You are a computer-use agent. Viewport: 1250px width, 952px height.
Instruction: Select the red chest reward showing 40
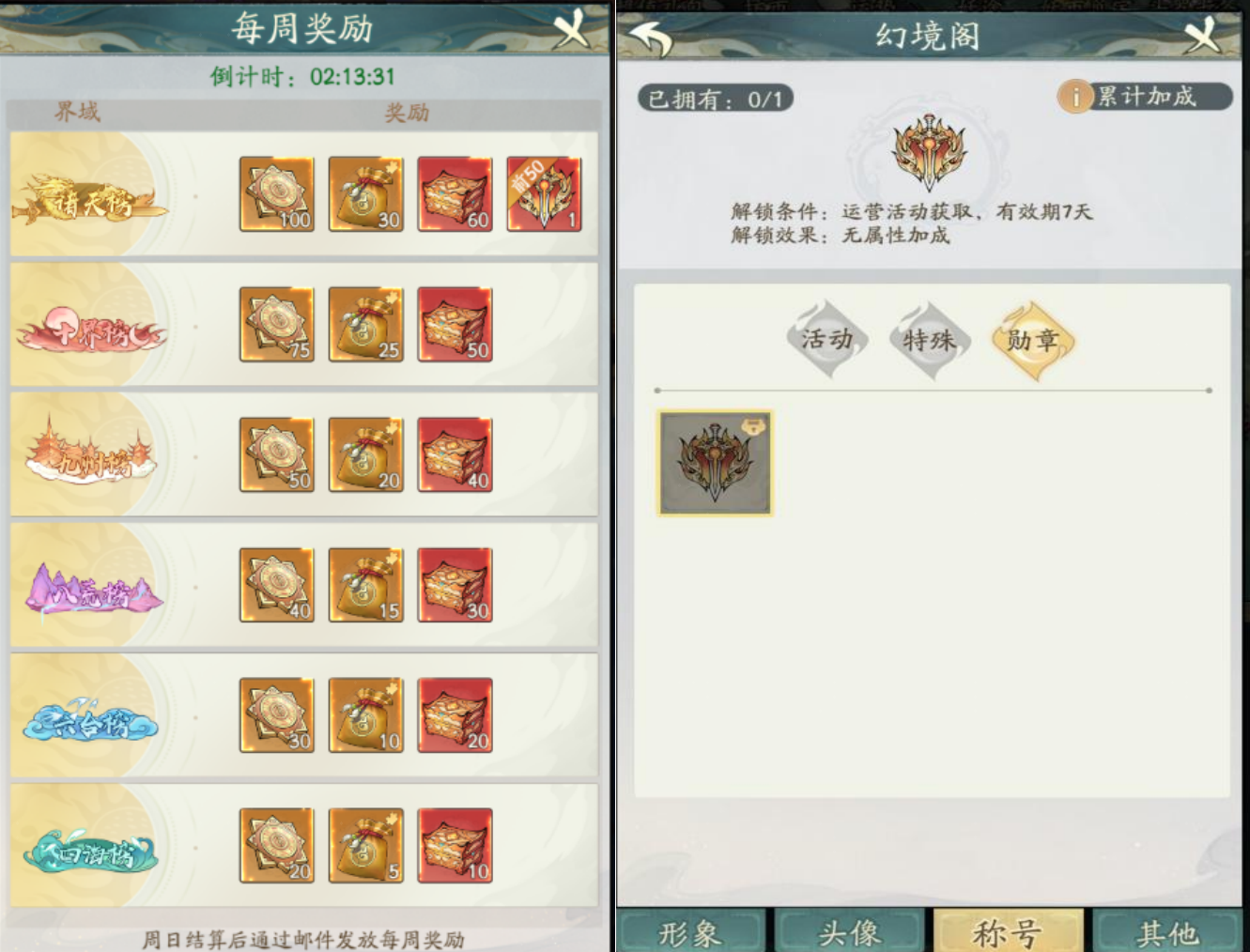click(x=455, y=455)
